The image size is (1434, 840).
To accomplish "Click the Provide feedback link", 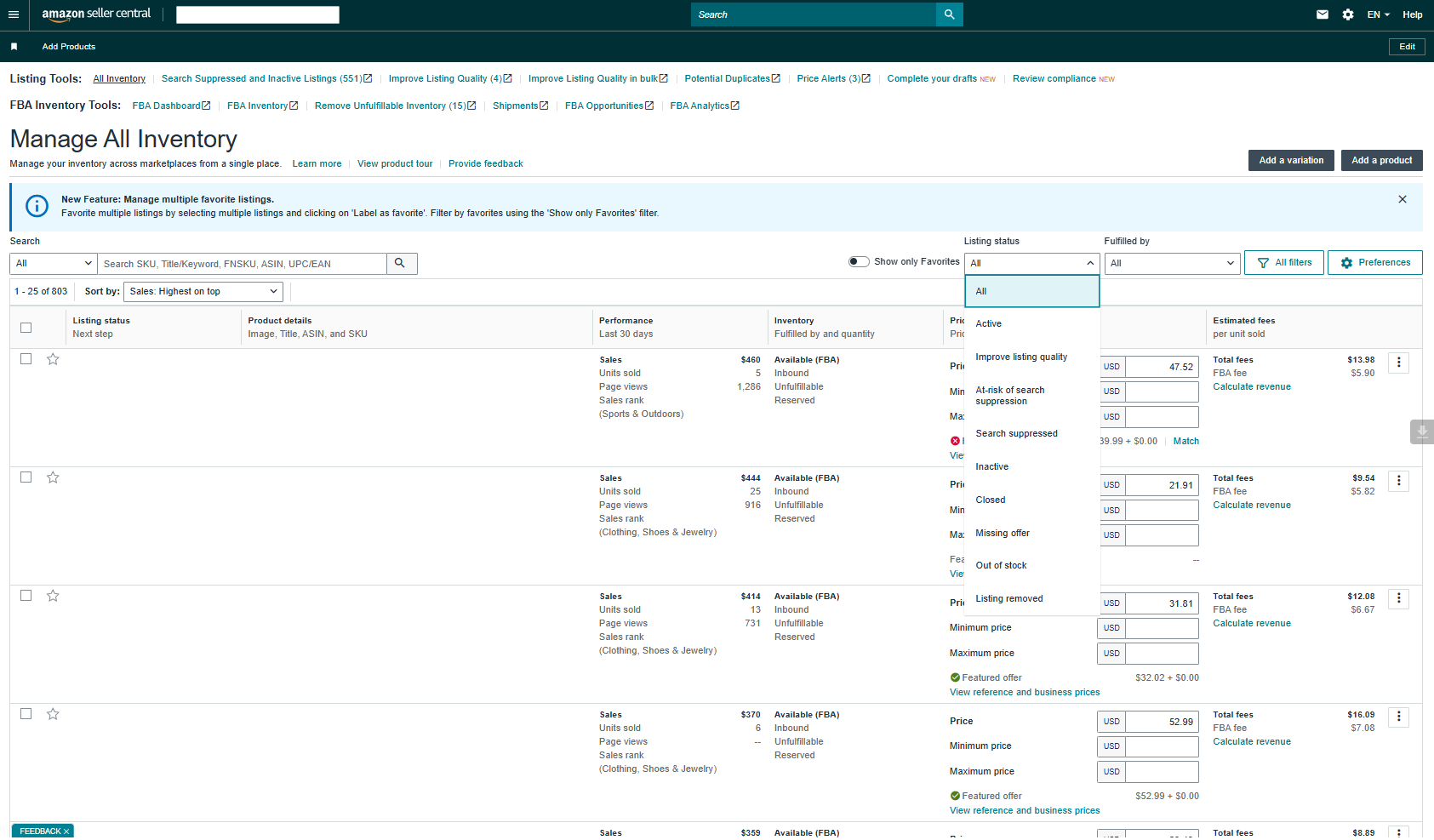I will [486, 164].
